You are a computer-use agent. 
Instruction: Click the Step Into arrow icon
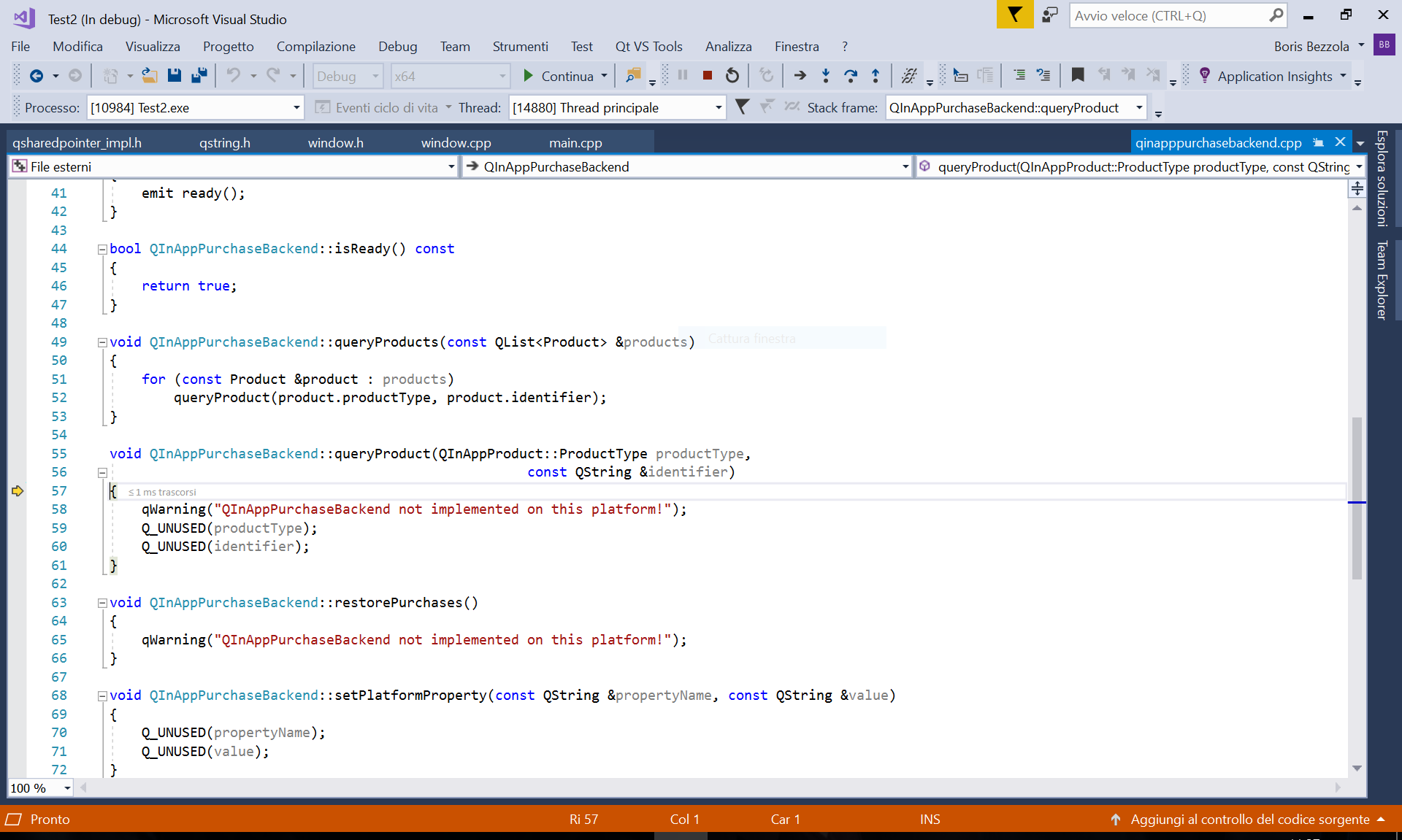[x=826, y=76]
